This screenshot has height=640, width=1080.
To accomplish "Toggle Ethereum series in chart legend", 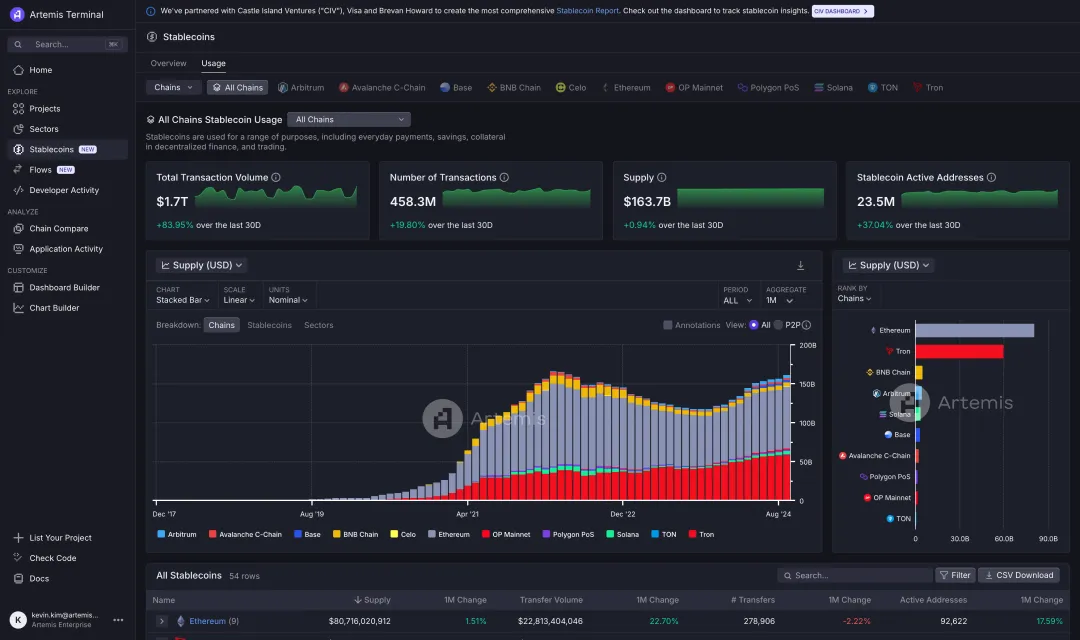I will 448,535.
